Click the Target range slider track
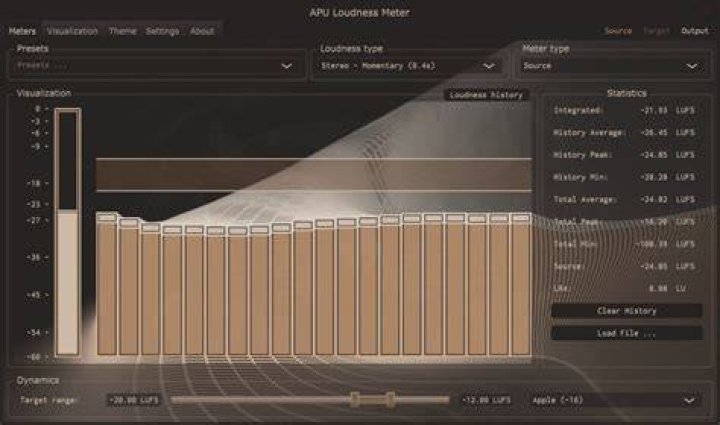This screenshot has width=720, height=425. pos(310,400)
